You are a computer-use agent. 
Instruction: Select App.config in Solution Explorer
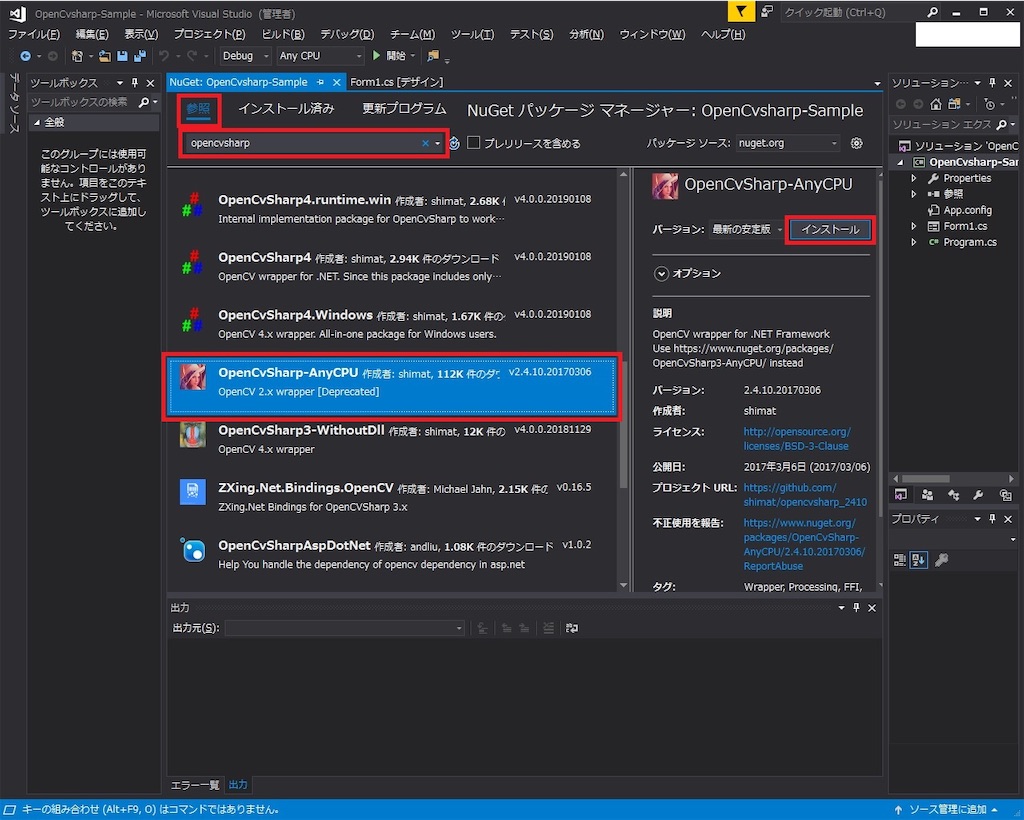(x=967, y=210)
